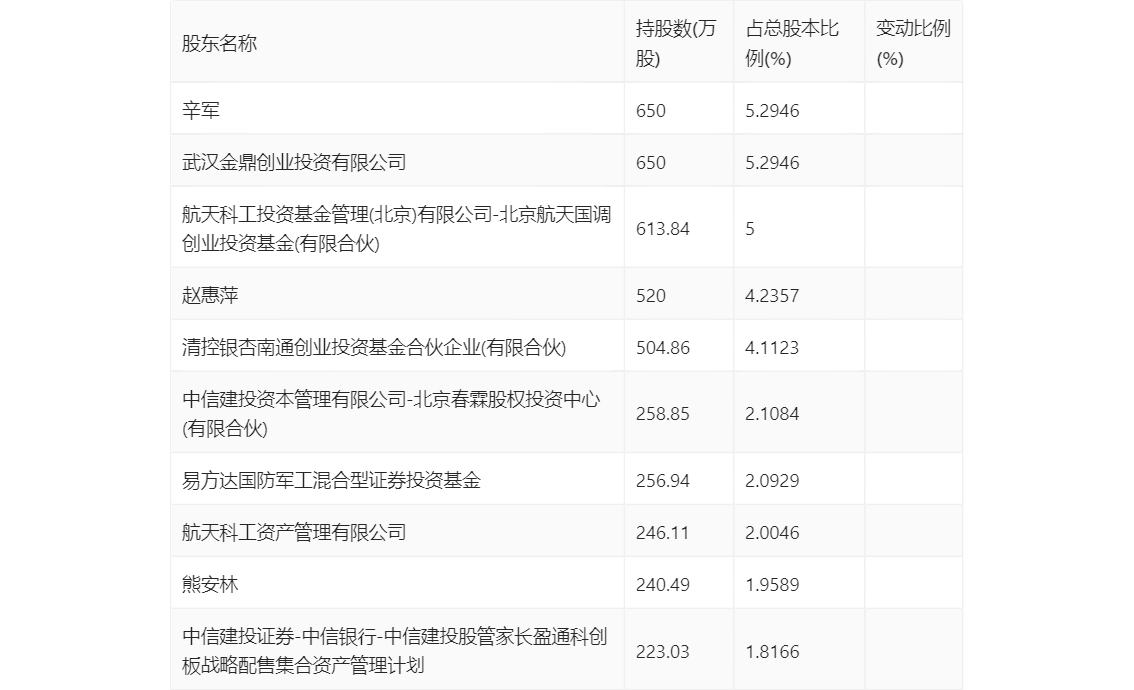Select the 246.11 shares value
1134x690 pixels.
point(662,533)
